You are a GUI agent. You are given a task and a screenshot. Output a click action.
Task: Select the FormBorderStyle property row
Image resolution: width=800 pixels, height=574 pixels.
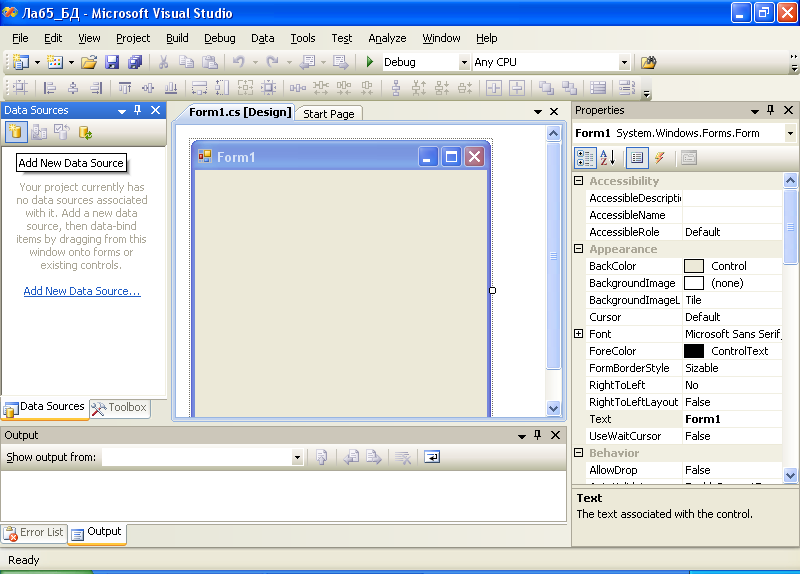tap(684, 368)
